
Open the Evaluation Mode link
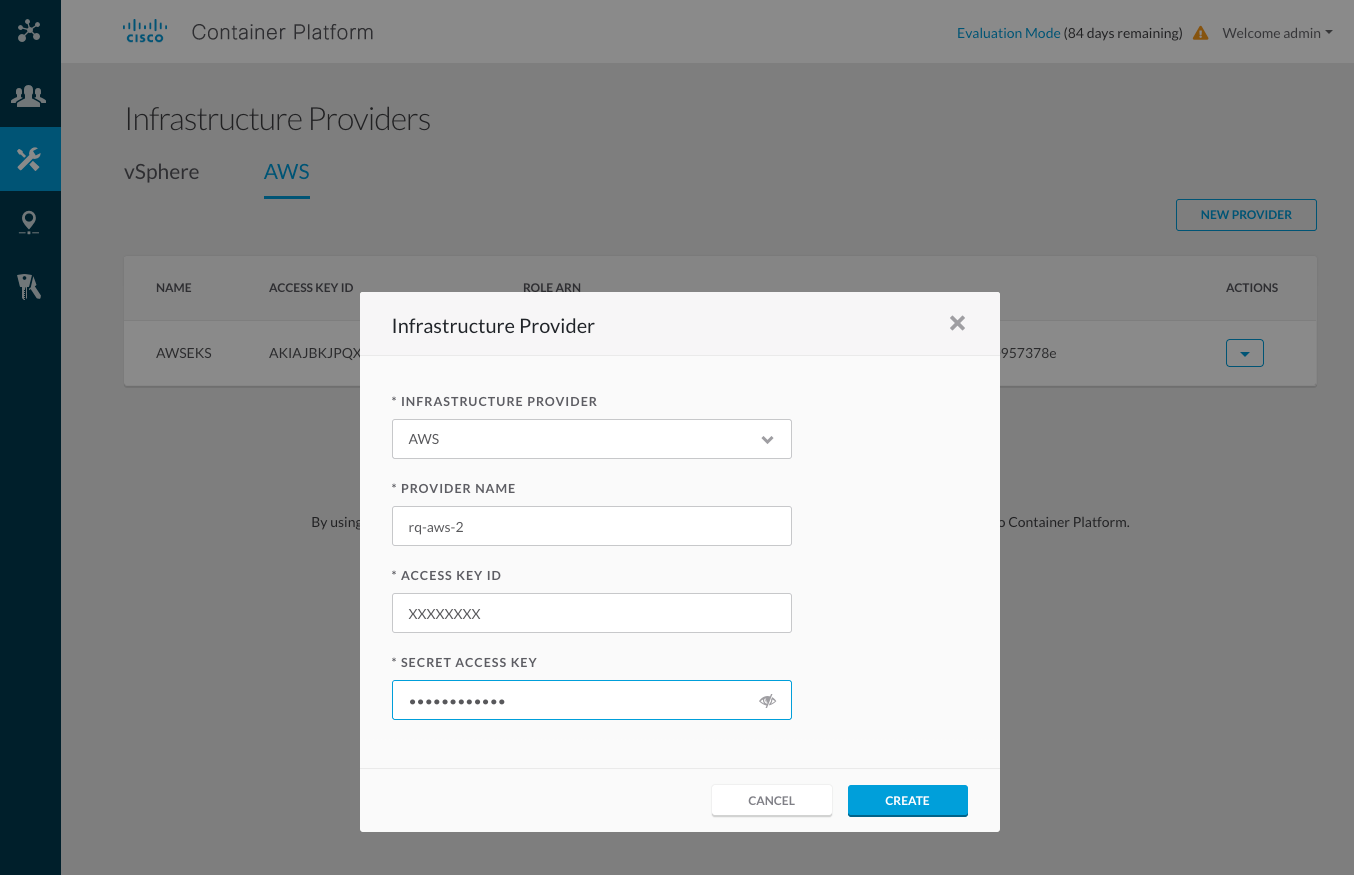pos(1008,32)
